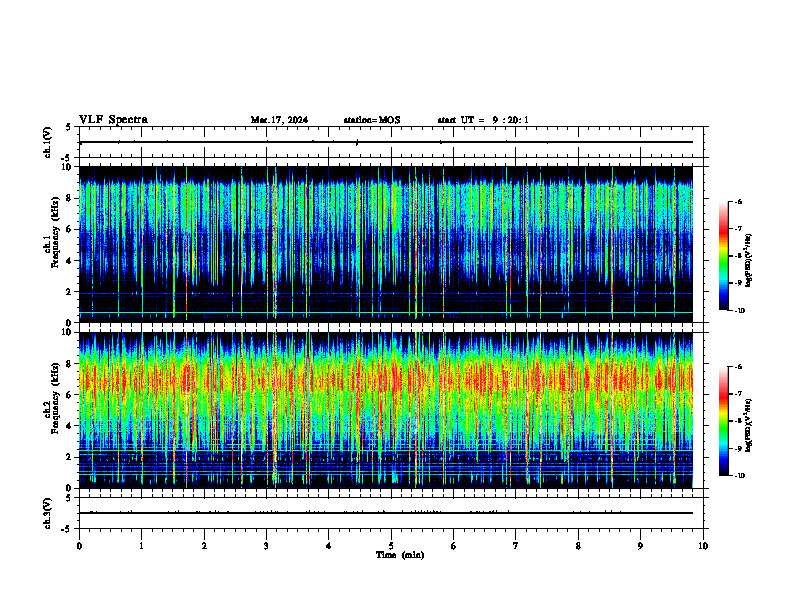Image resolution: width=792 pixels, height=612 pixels.
Task: Click the '6' frequency tick of ch.1 panel
Action: tap(69, 229)
